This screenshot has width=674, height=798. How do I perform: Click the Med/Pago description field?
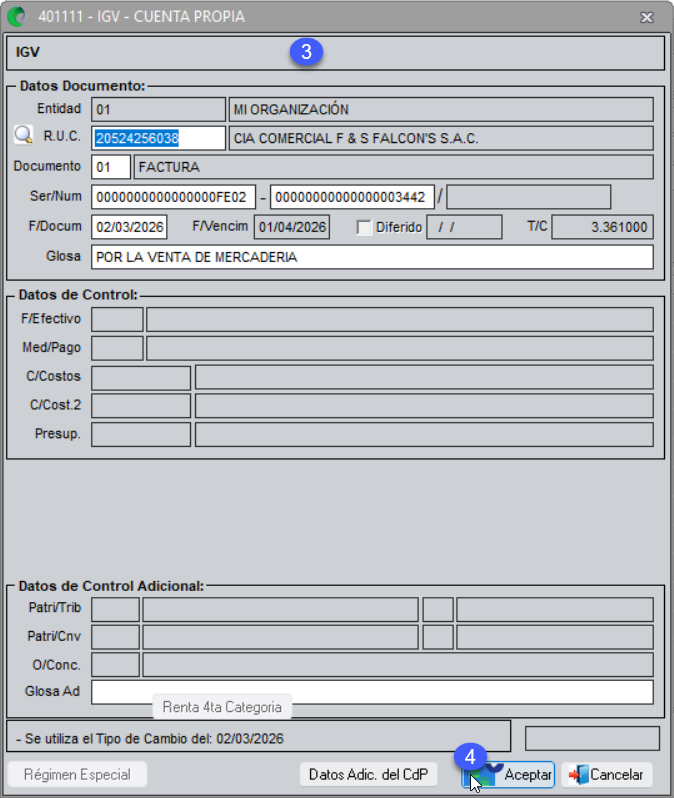pyautogui.click(x=400, y=348)
